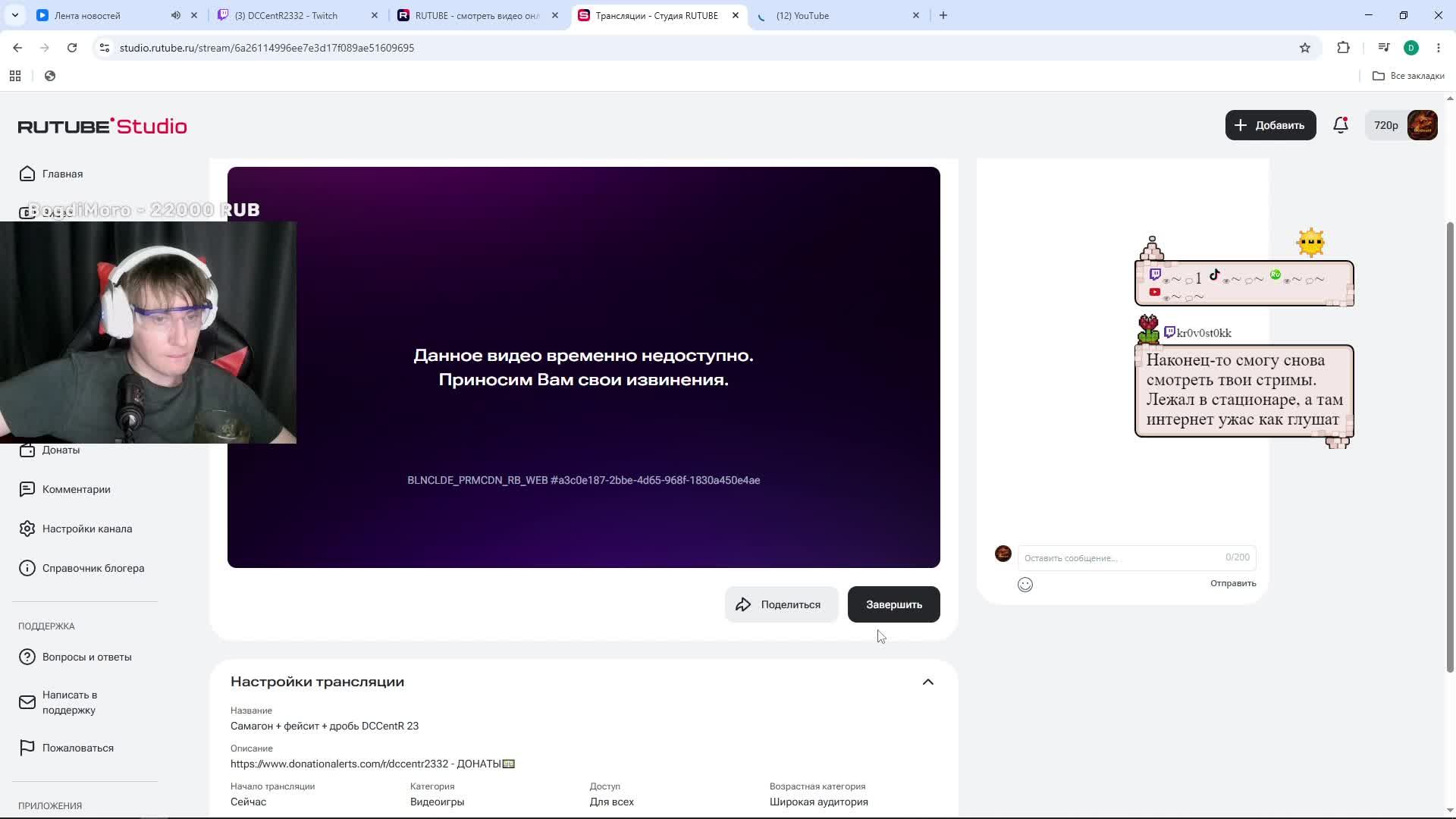The height and width of the screenshot is (819, 1456).
Task: Open the Пожаловаться link
Action: point(78,748)
